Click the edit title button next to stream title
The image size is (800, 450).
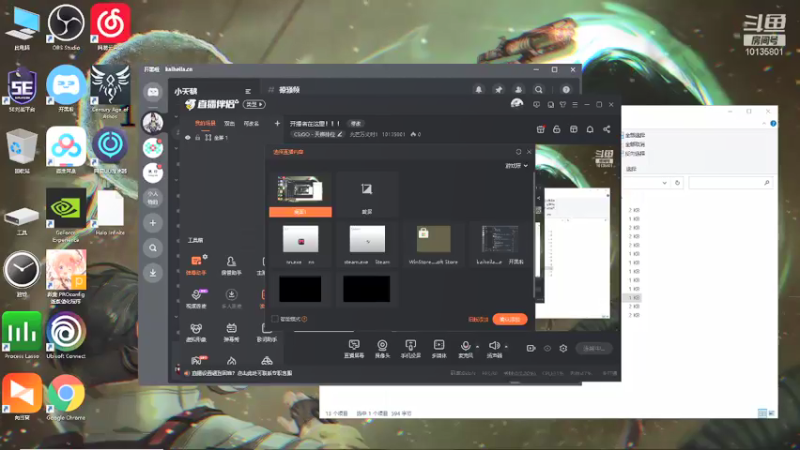point(356,123)
